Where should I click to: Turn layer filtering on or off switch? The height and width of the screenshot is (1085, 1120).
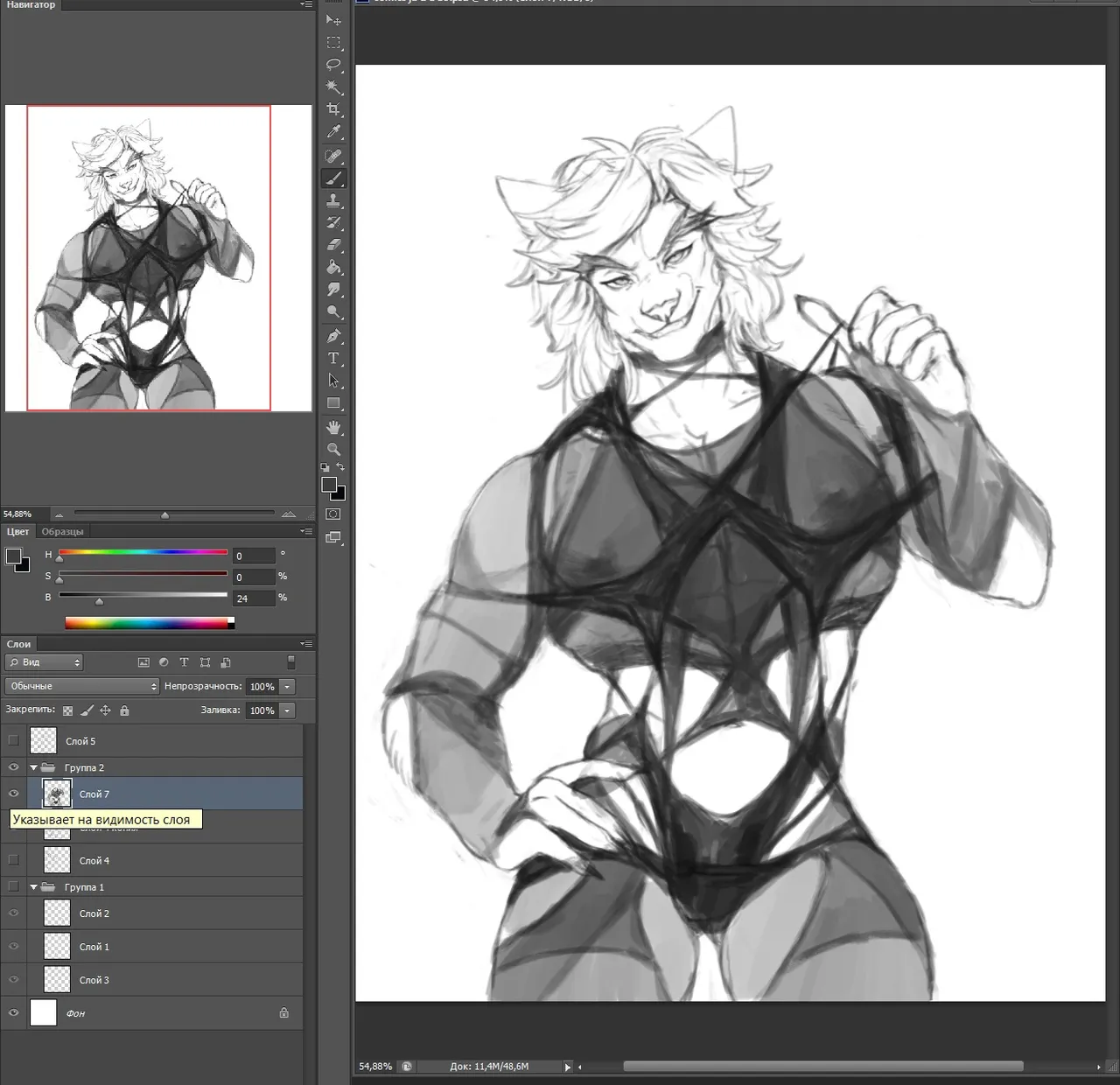pyautogui.click(x=291, y=662)
